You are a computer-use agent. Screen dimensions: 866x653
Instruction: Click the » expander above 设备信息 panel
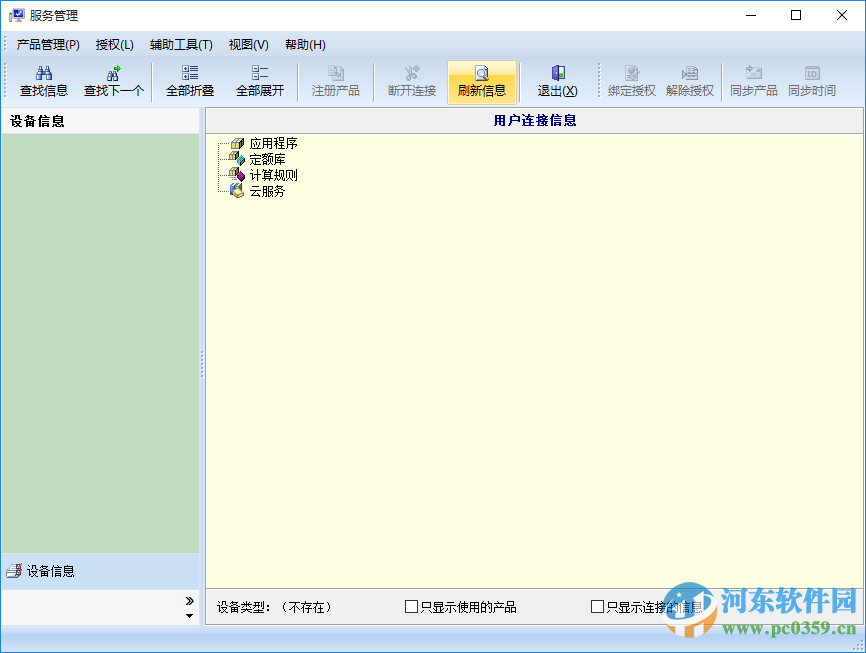188,600
